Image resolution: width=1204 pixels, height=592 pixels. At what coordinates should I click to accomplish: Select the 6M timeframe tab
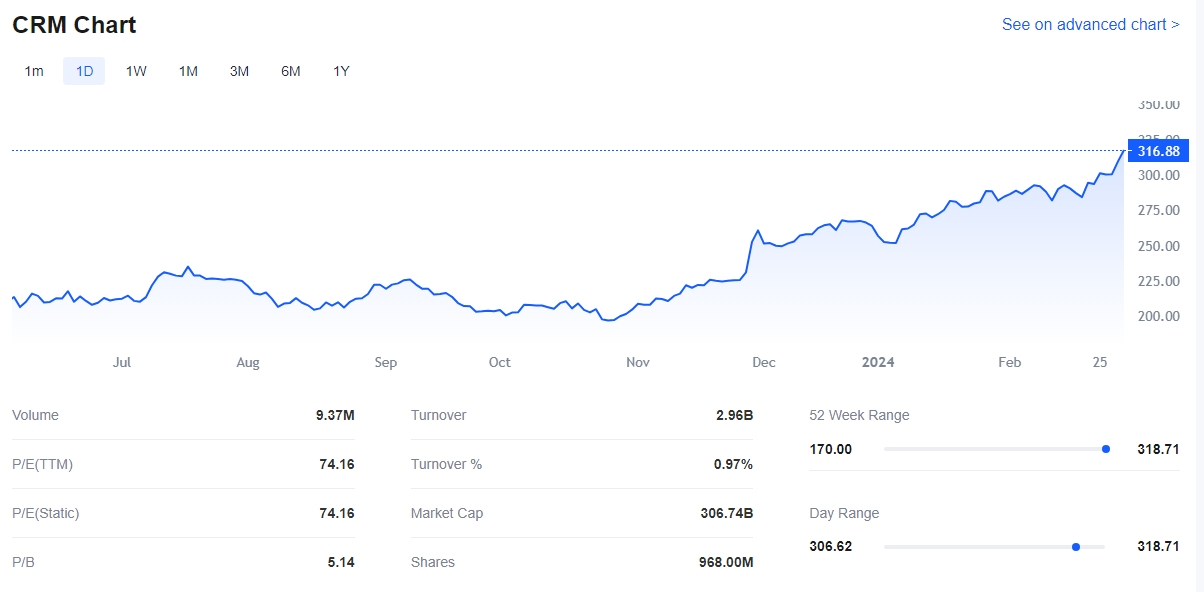[290, 71]
